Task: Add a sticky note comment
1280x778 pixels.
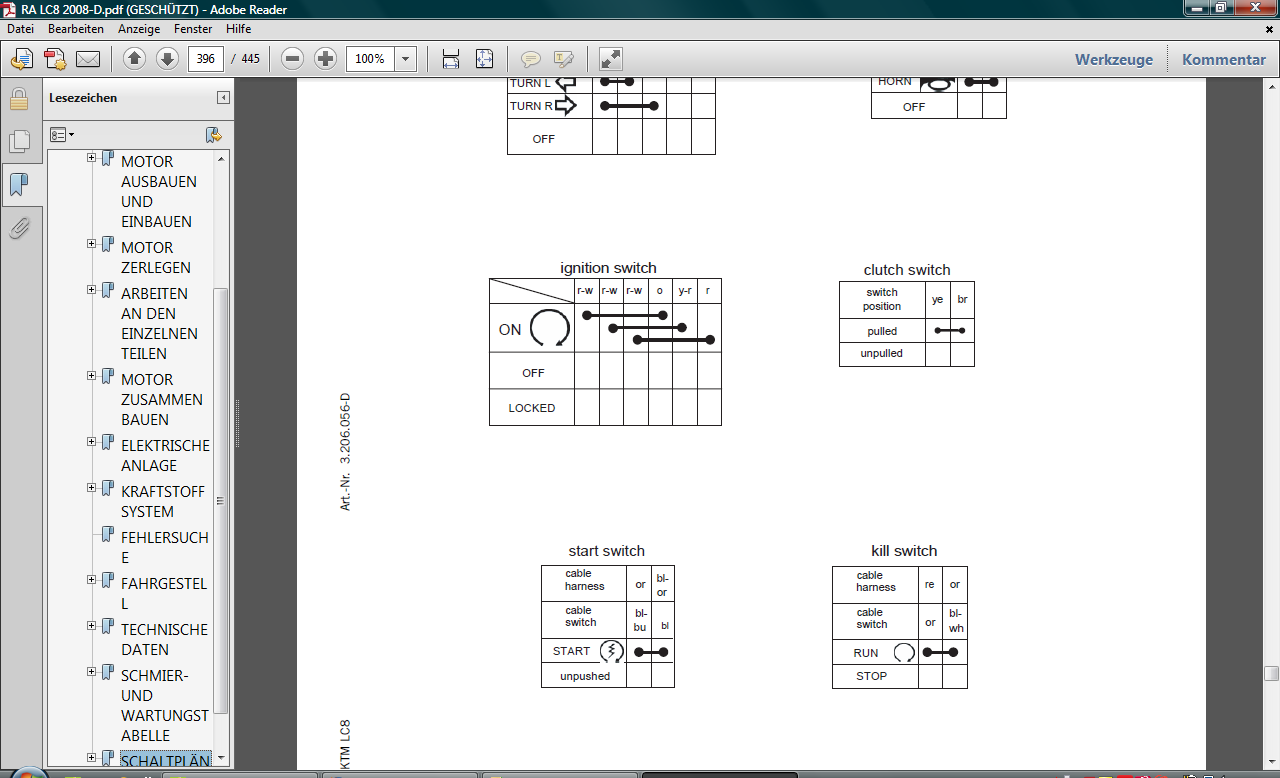Action: (531, 59)
